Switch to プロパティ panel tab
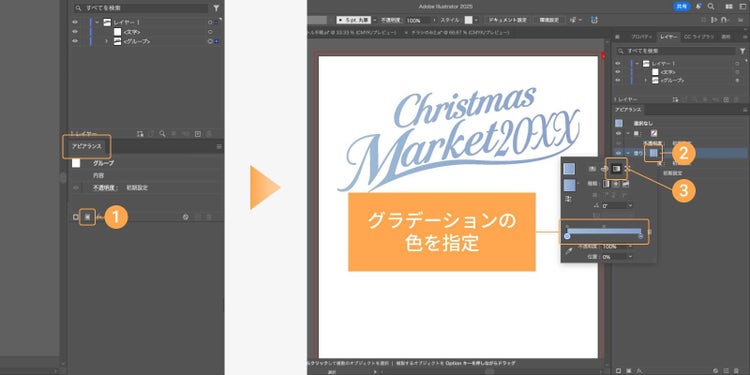 coord(641,37)
